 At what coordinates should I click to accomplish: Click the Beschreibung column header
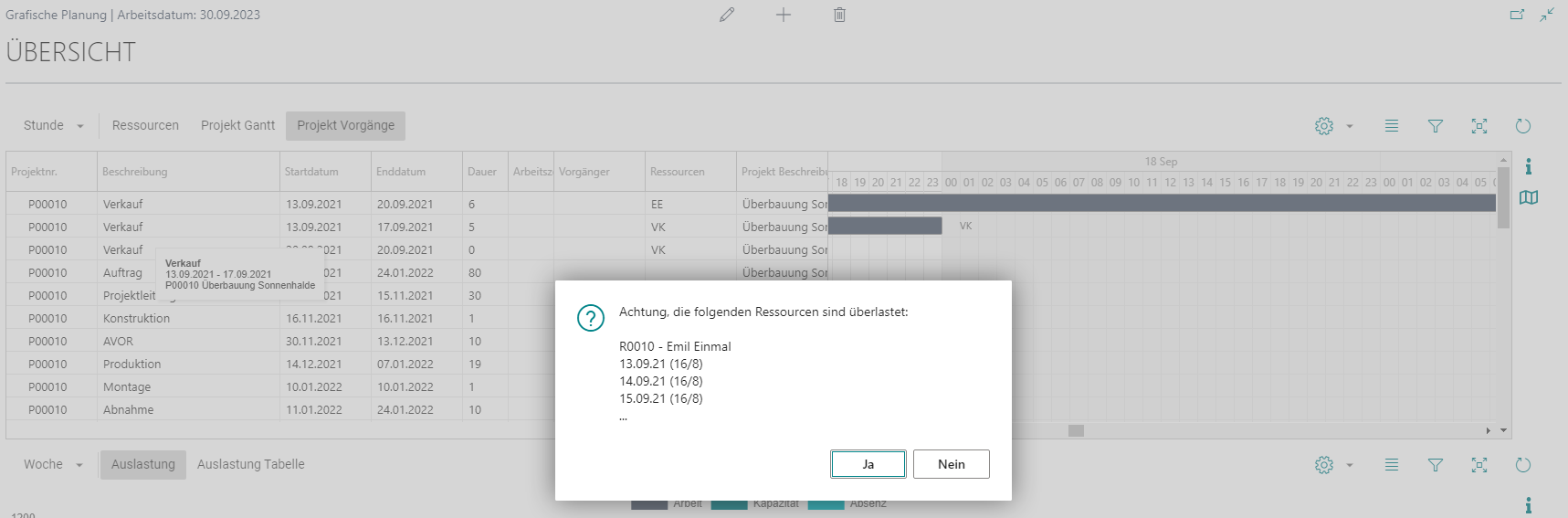(x=188, y=172)
